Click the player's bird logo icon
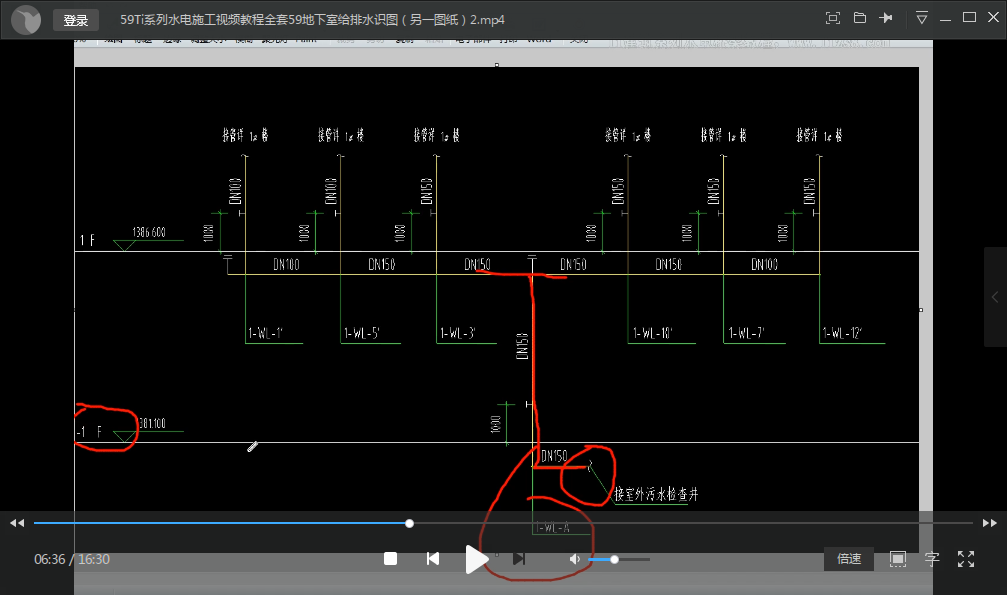The height and width of the screenshot is (595, 1007). [26, 20]
